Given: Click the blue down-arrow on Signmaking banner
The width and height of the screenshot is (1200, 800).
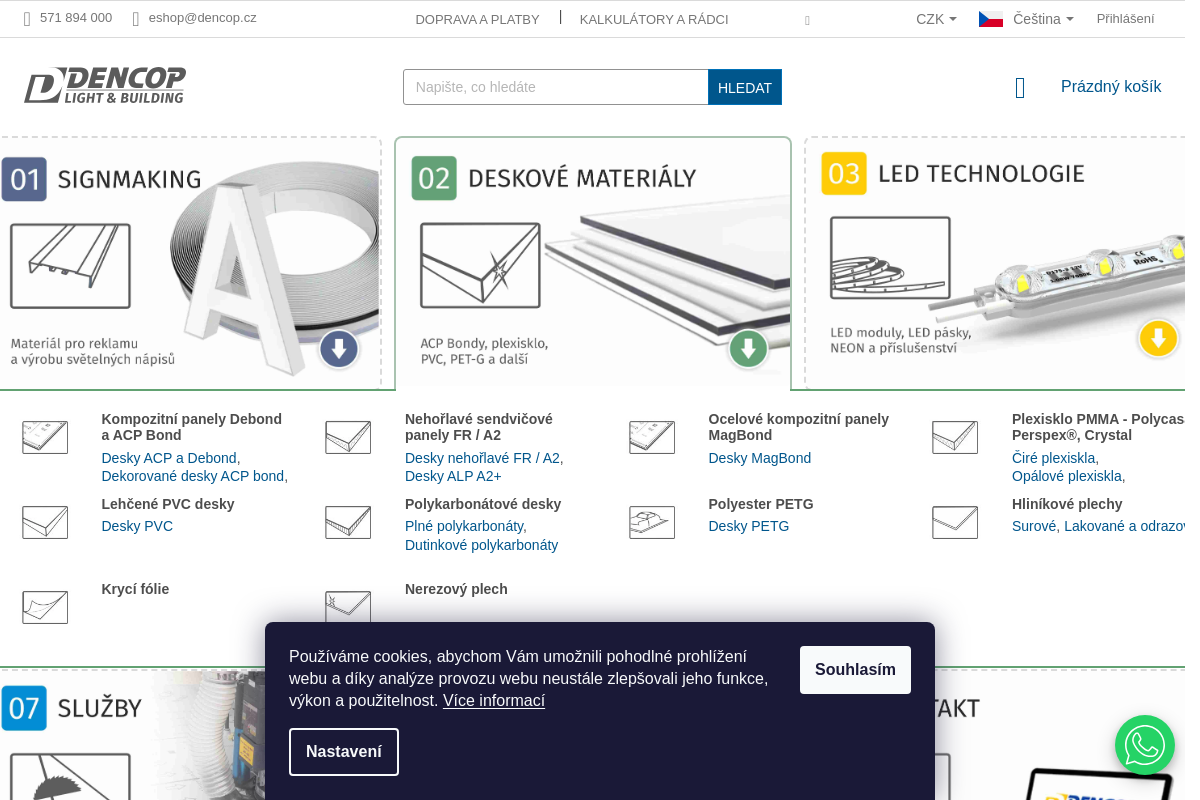Looking at the screenshot, I should click(339, 349).
